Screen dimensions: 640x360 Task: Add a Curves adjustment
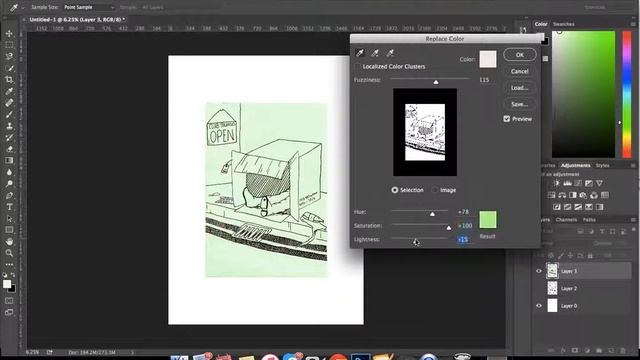578,183
